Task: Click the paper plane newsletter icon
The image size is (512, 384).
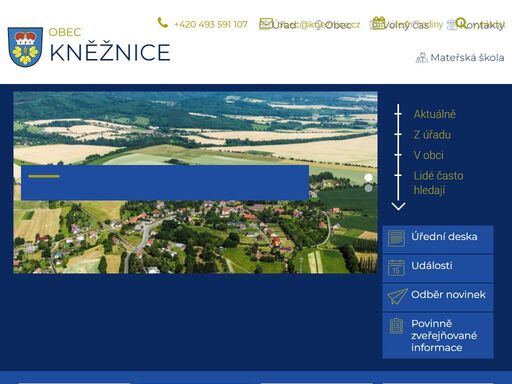Action: pos(397,296)
